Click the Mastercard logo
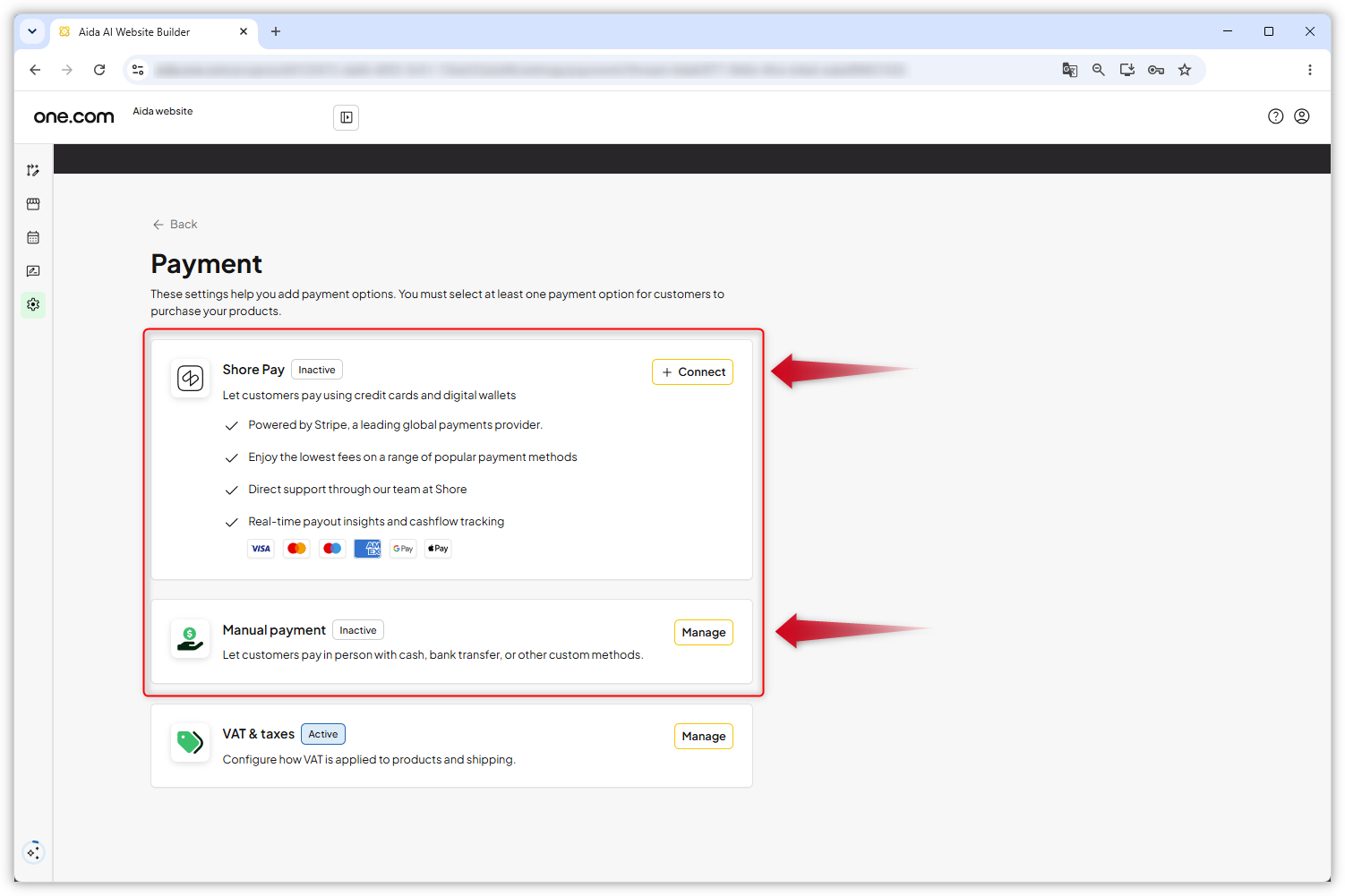 pyautogui.click(x=296, y=549)
